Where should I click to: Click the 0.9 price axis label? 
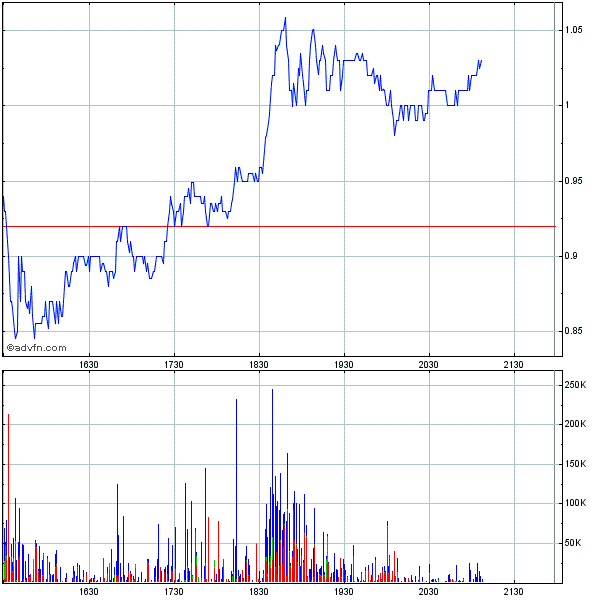point(571,256)
